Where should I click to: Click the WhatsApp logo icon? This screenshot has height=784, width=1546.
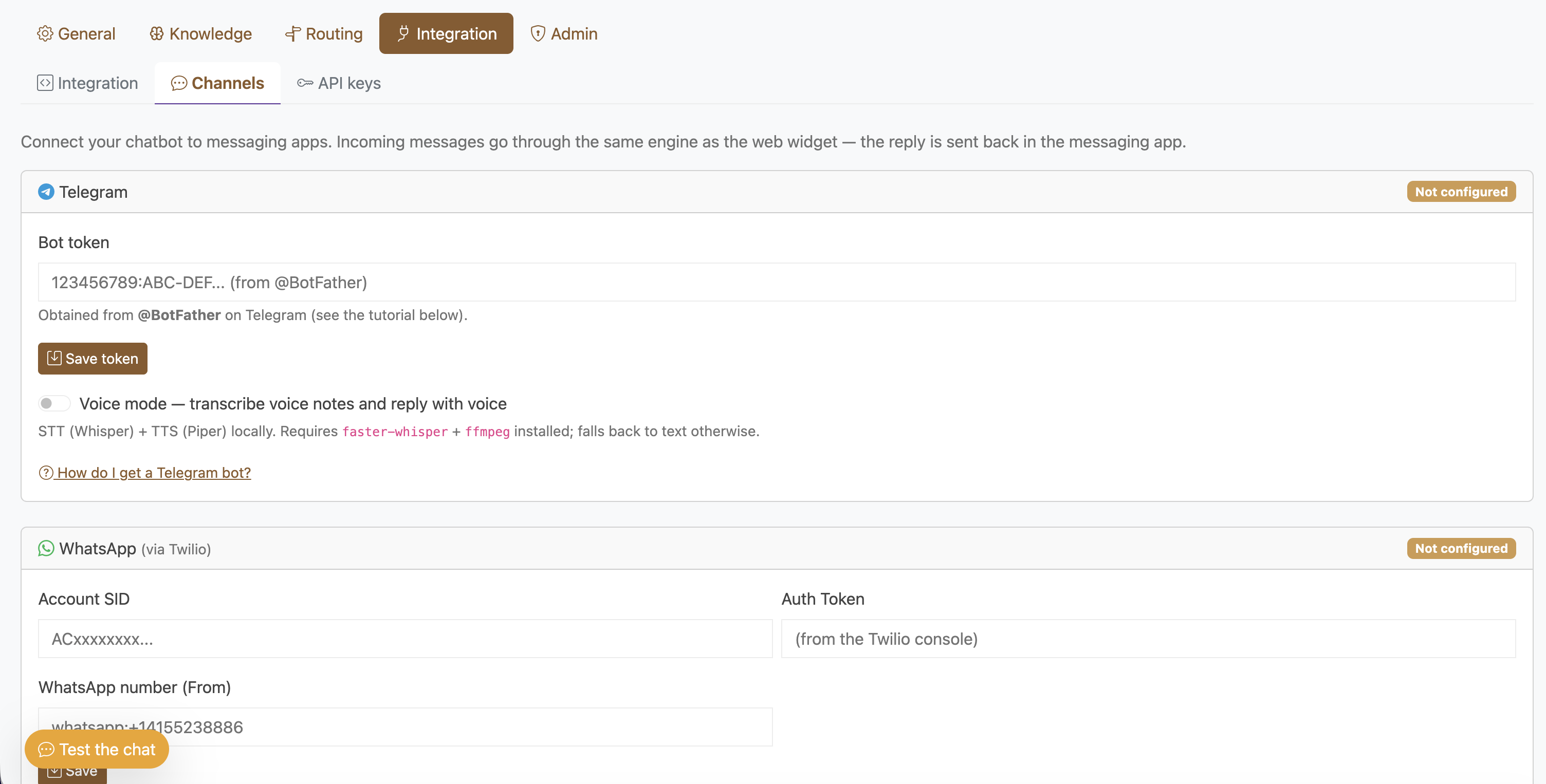46,548
